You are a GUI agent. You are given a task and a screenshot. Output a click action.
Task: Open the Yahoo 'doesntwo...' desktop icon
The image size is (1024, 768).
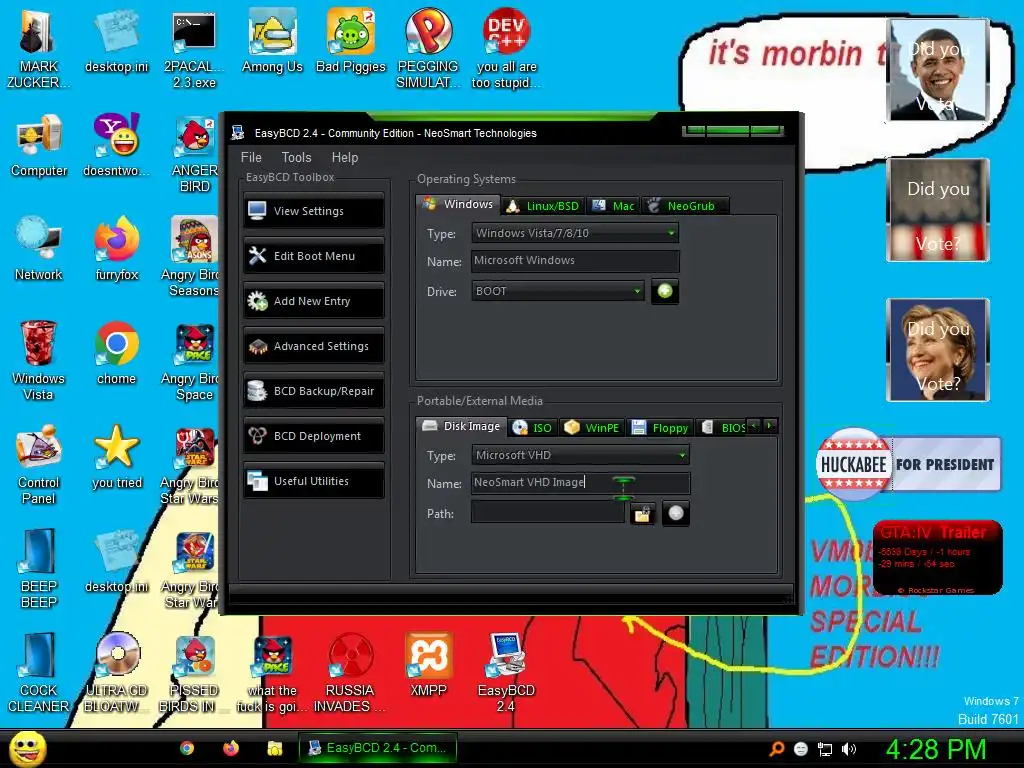tap(116, 146)
